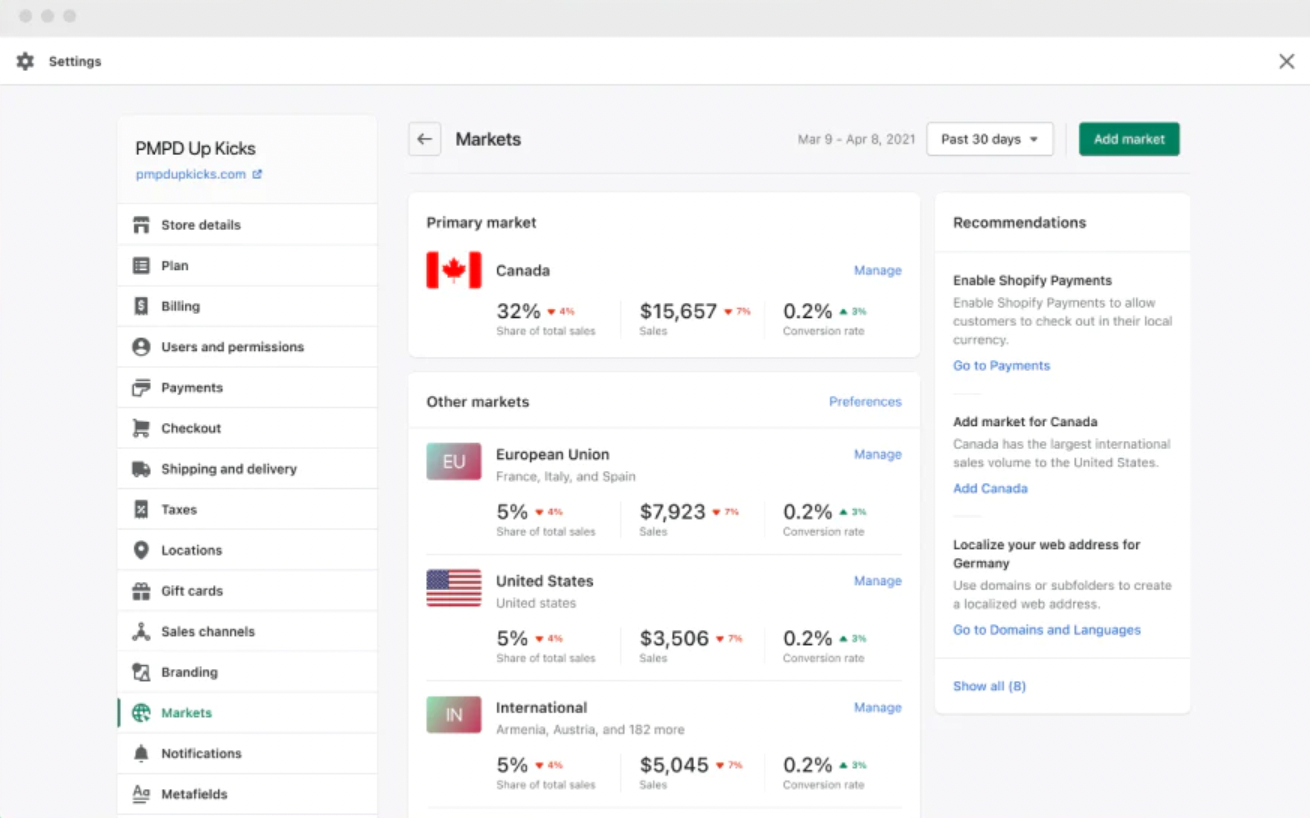Click the Locations pin icon
The image size is (1310, 818).
tap(141, 550)
